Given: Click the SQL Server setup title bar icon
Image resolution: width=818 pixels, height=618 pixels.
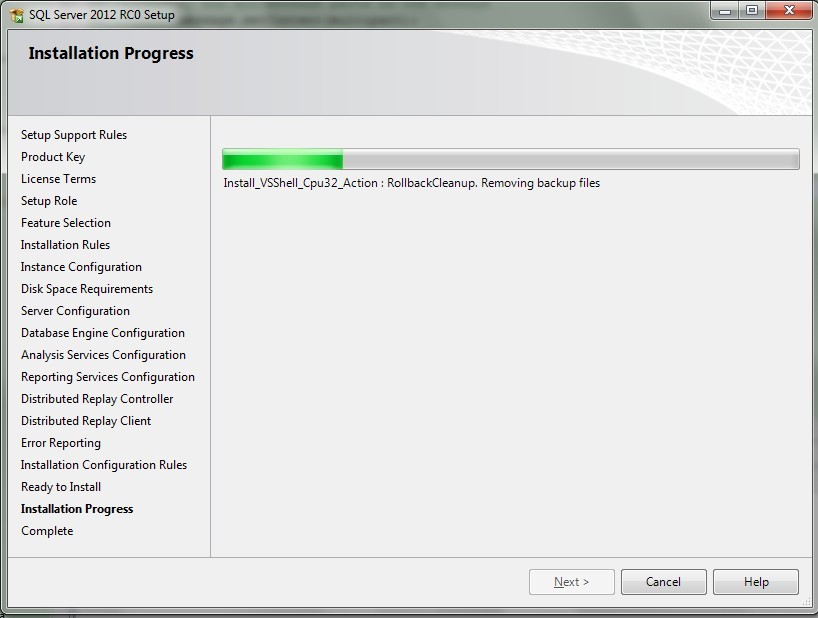Looking at the screenshot, I should point(16,15).
